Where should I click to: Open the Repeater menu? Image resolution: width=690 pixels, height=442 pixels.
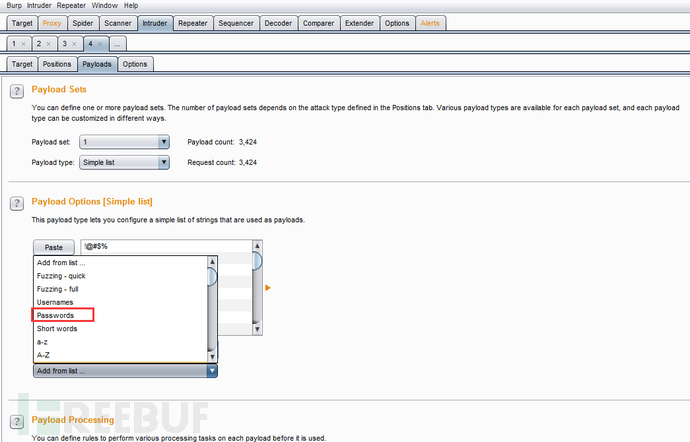click(x=71, y=5)
